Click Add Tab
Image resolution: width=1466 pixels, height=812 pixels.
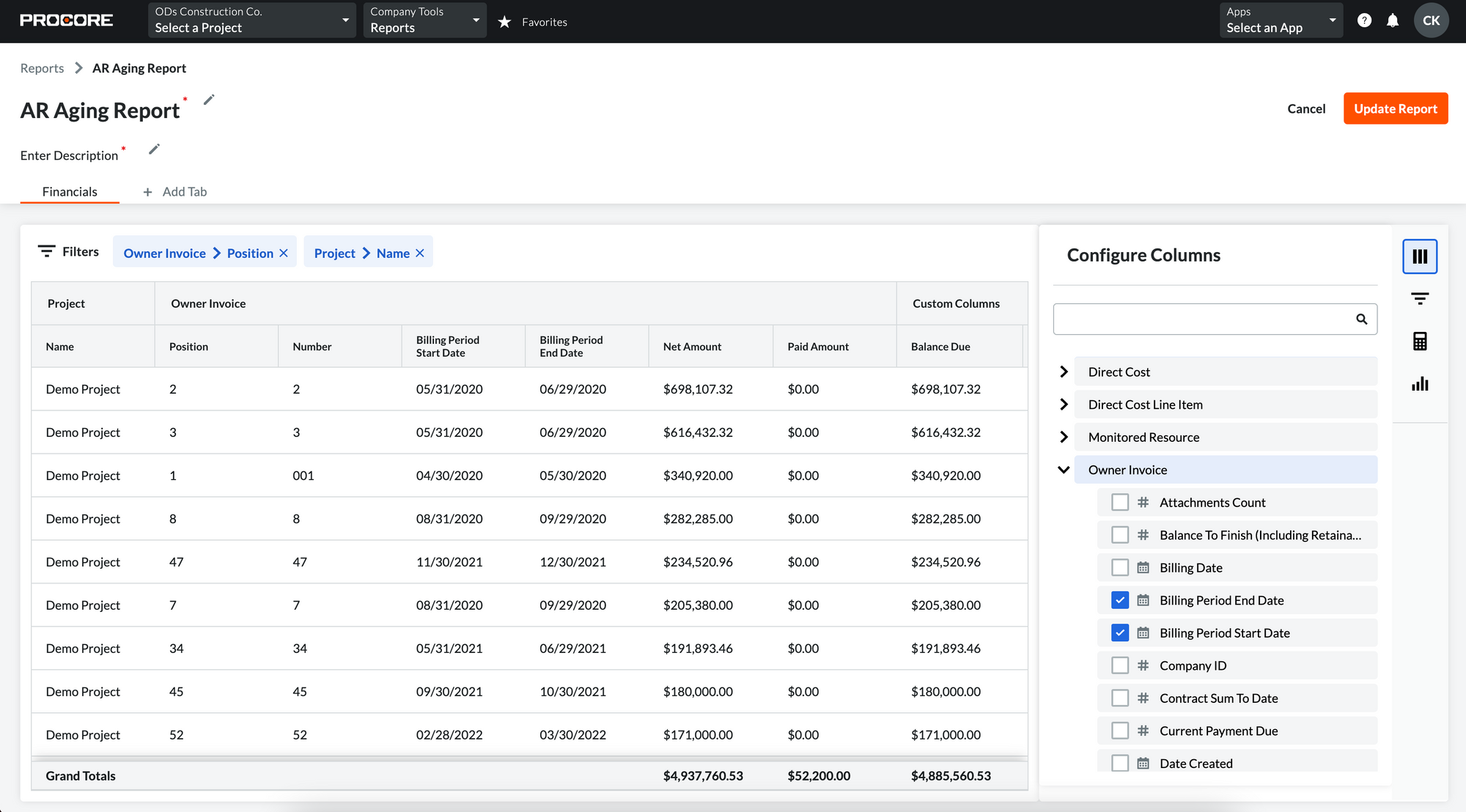pos(175,191)
